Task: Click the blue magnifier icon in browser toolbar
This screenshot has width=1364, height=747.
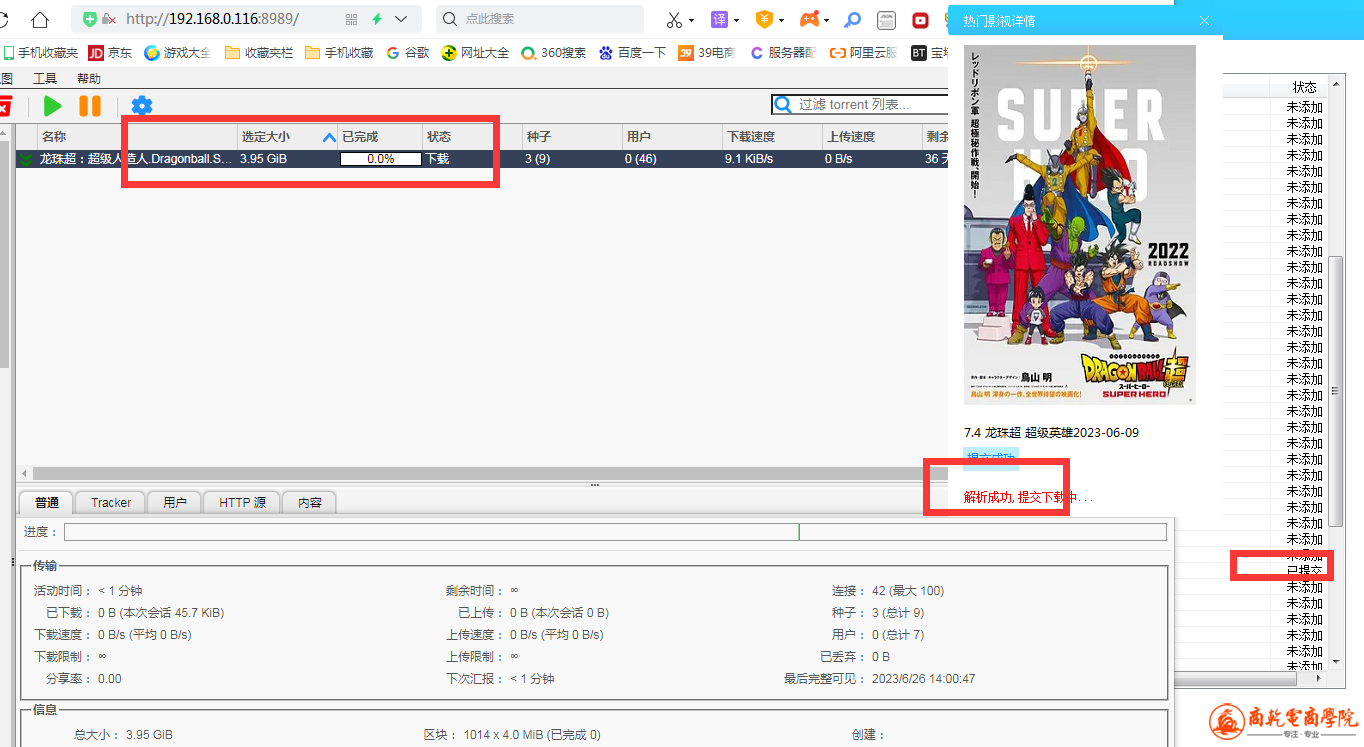Action: [852, 20]
